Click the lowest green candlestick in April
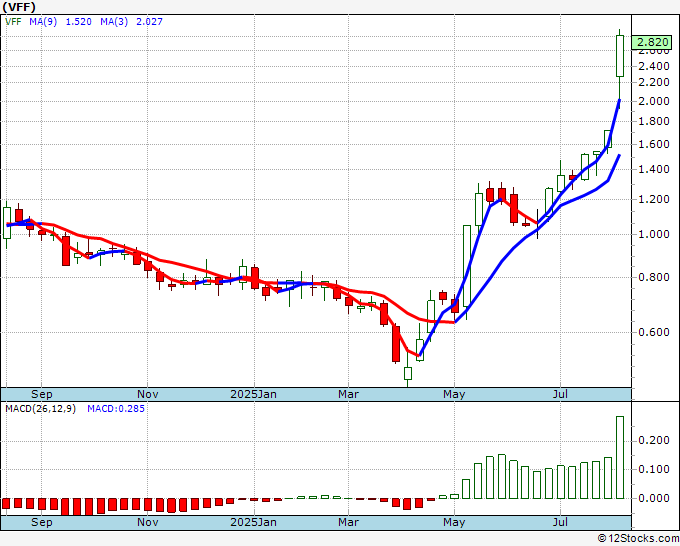 (408, 373)
